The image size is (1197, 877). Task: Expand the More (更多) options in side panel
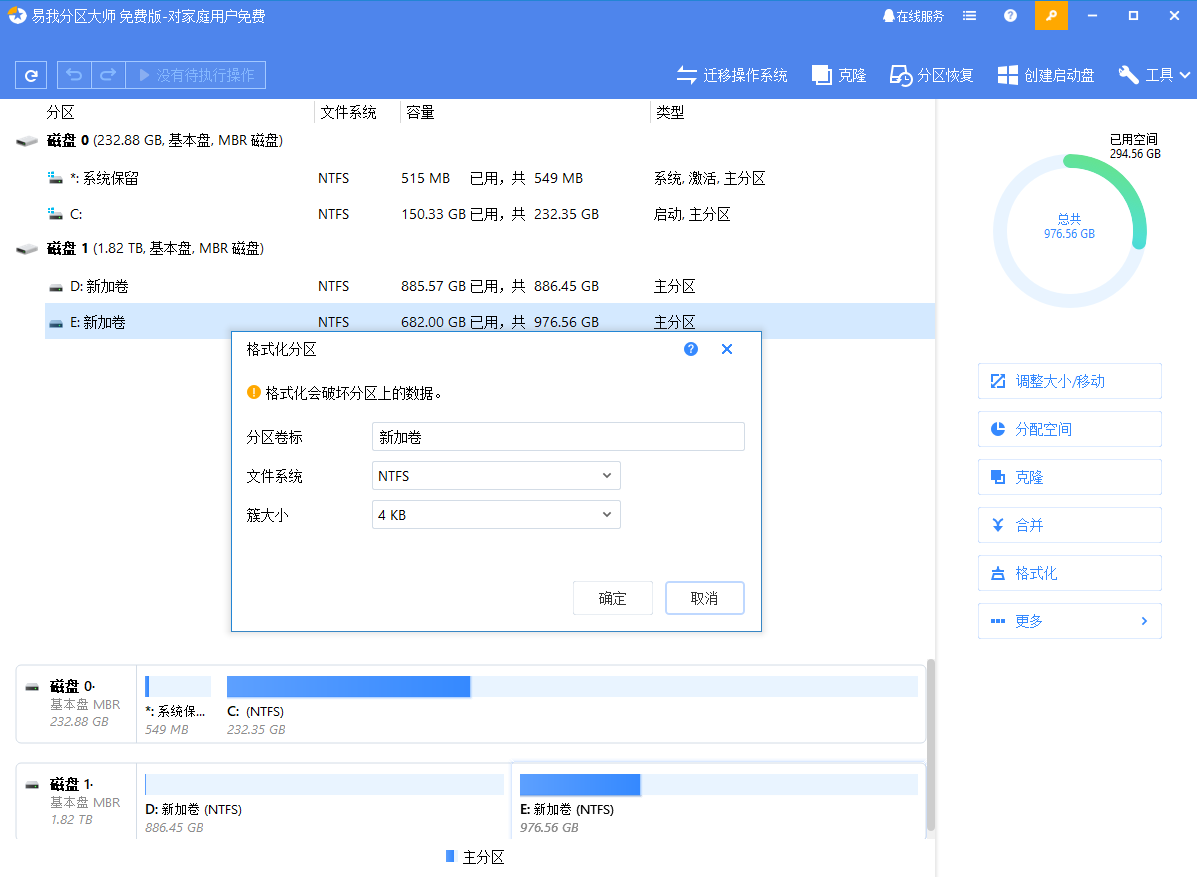1069,621
